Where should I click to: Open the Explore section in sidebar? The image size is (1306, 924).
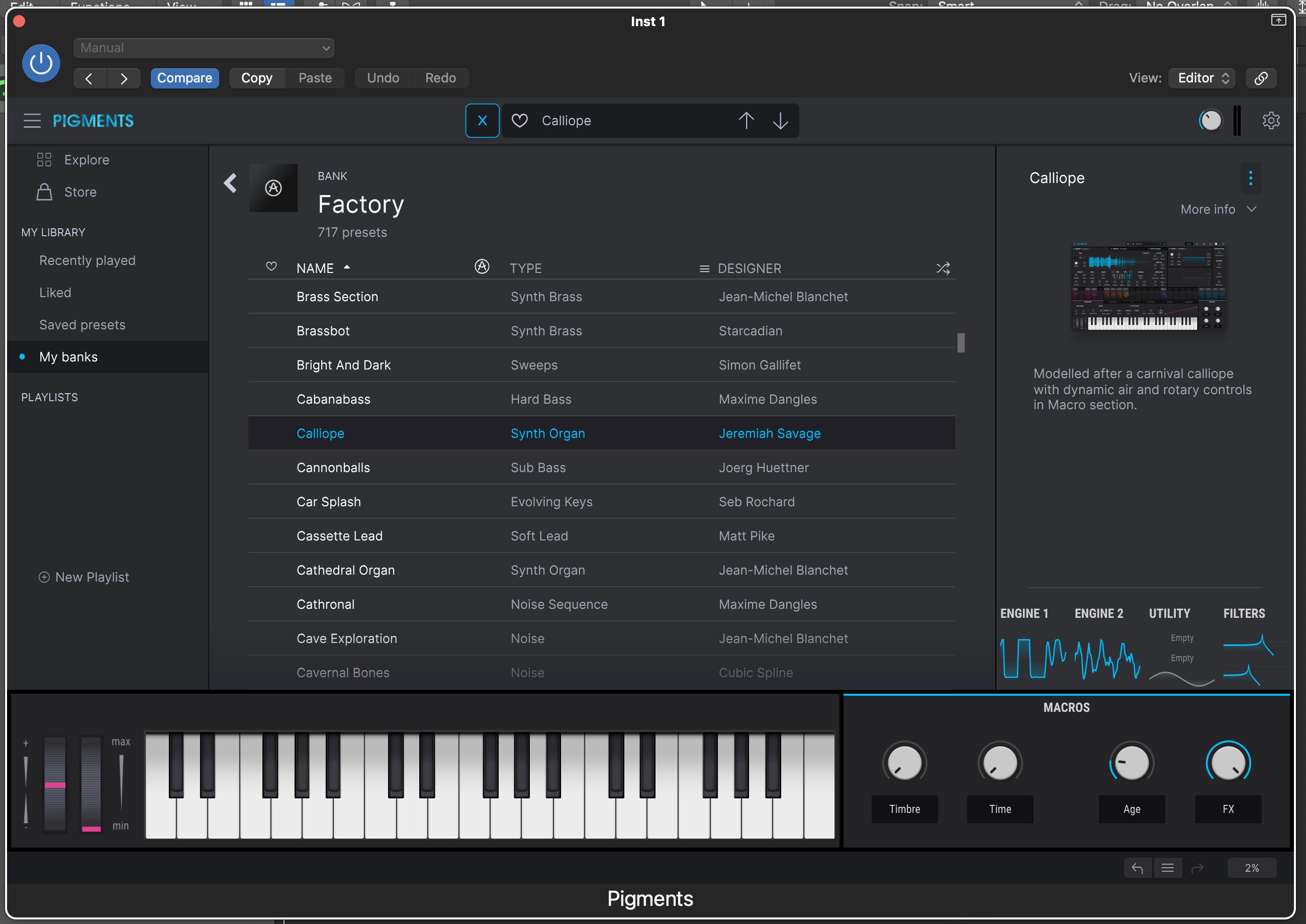tap(86, 160)
